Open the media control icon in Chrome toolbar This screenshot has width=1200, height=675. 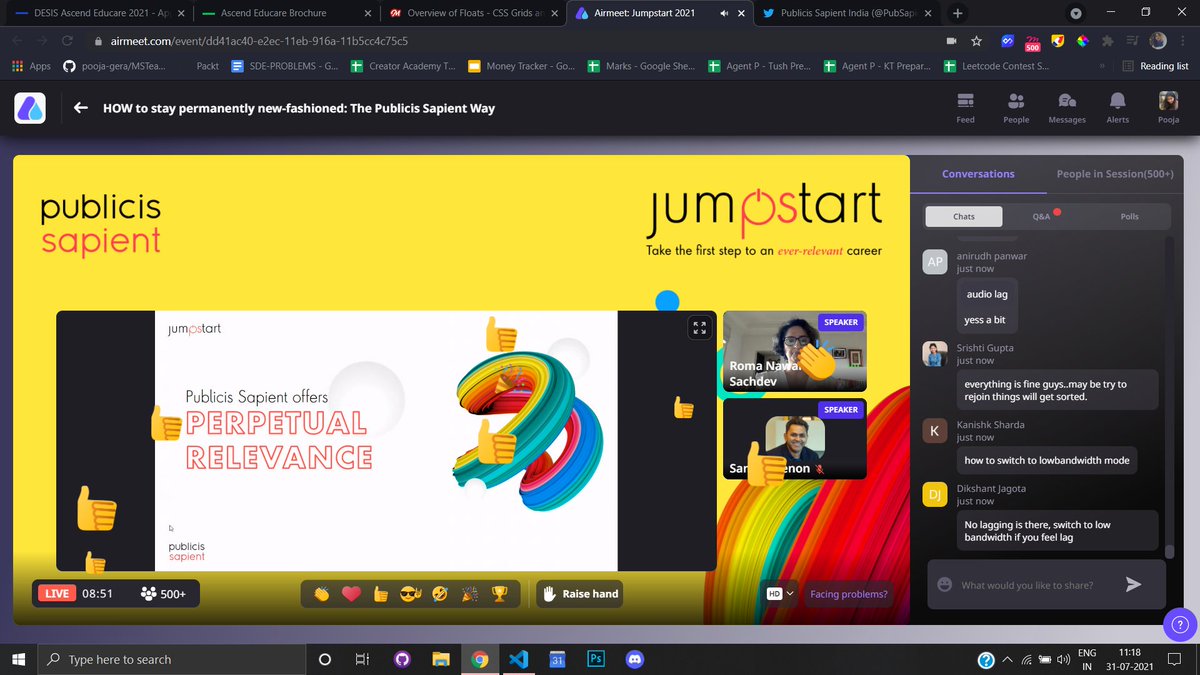click(x=1132, y=41)
